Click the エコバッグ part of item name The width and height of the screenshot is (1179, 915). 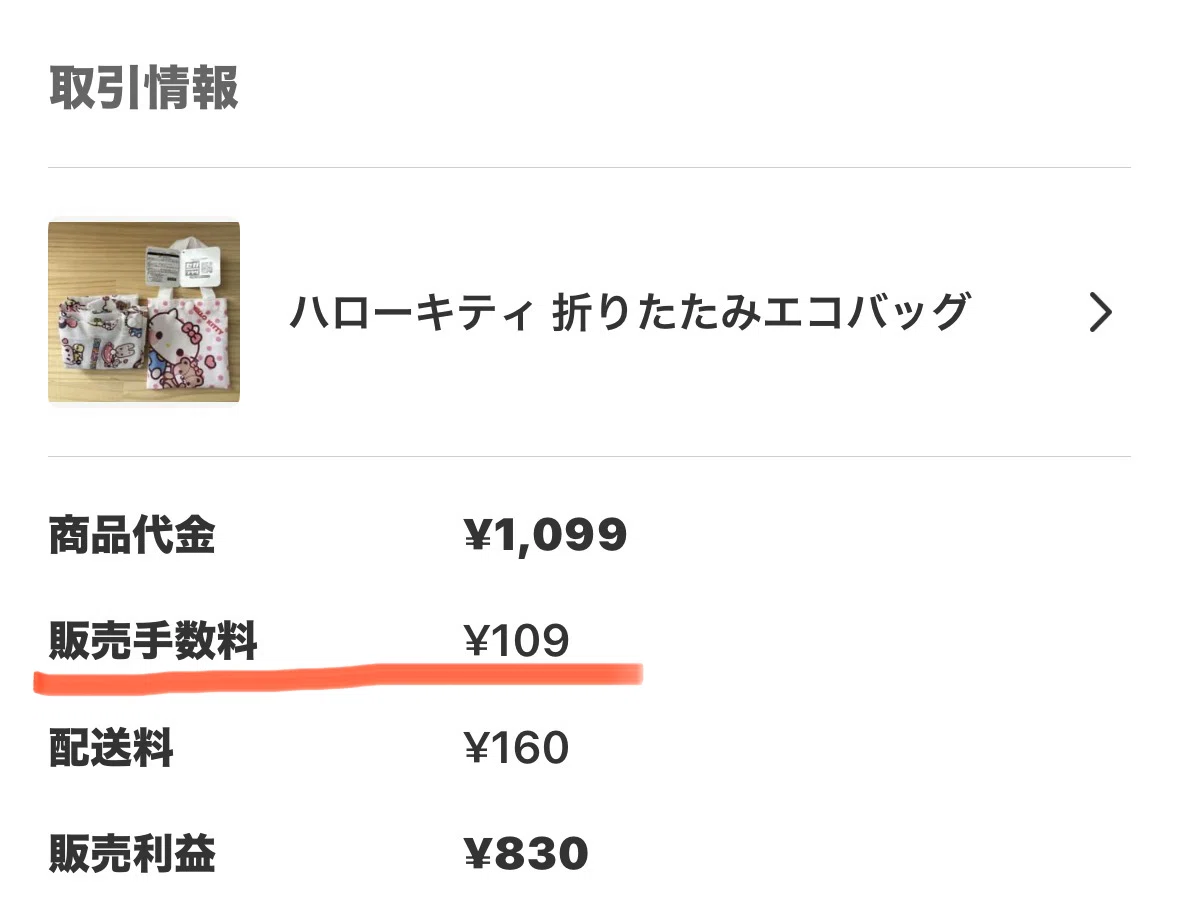coord(866,312)
